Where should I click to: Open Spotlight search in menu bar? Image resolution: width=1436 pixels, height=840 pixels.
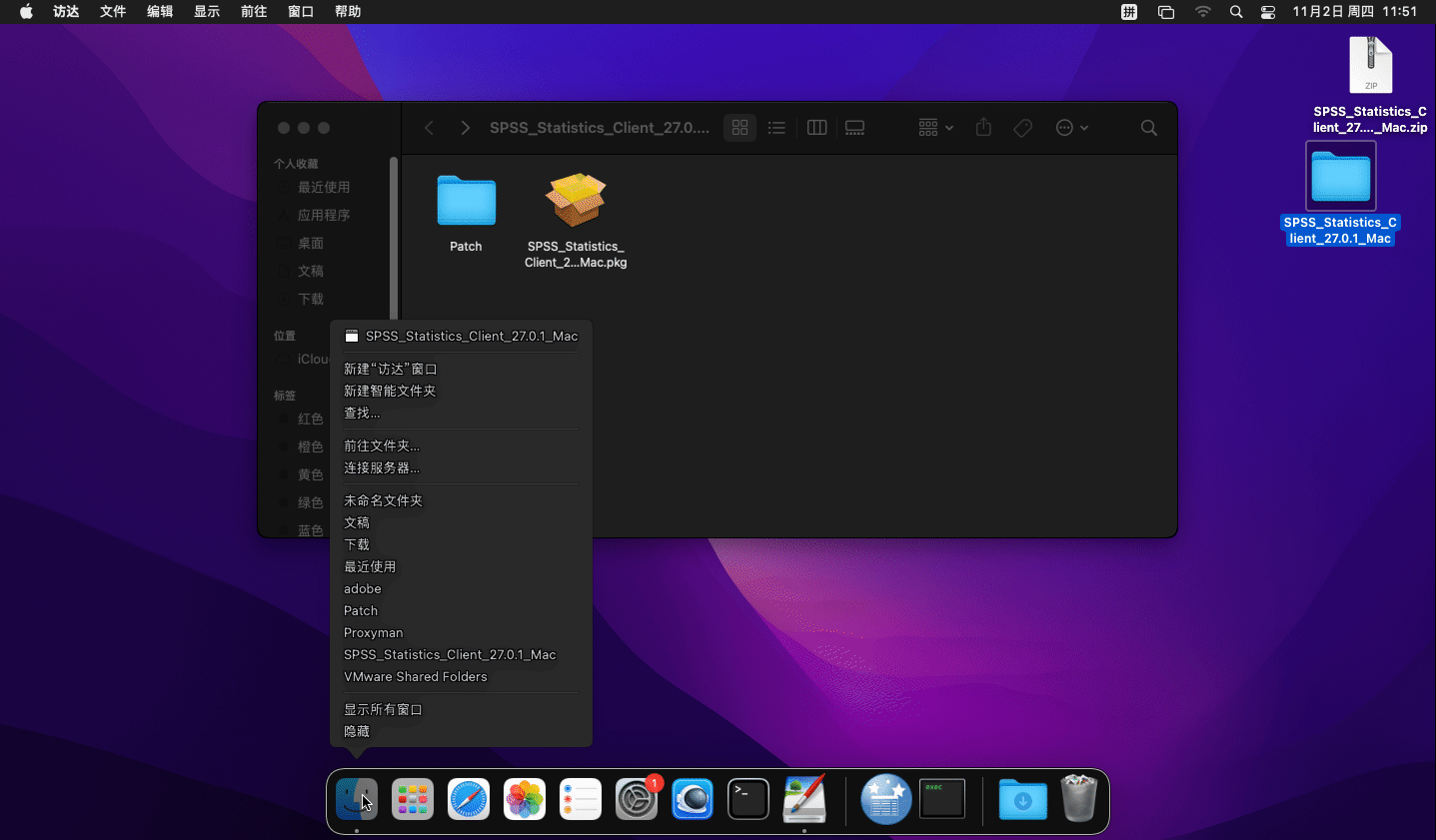[x=1236, y=12]
